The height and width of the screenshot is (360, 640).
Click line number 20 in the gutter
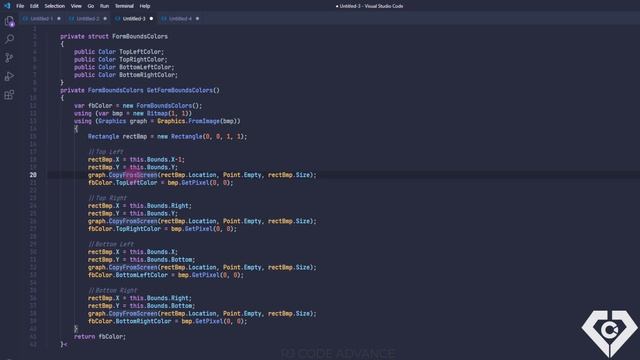(x=33, y=175)
